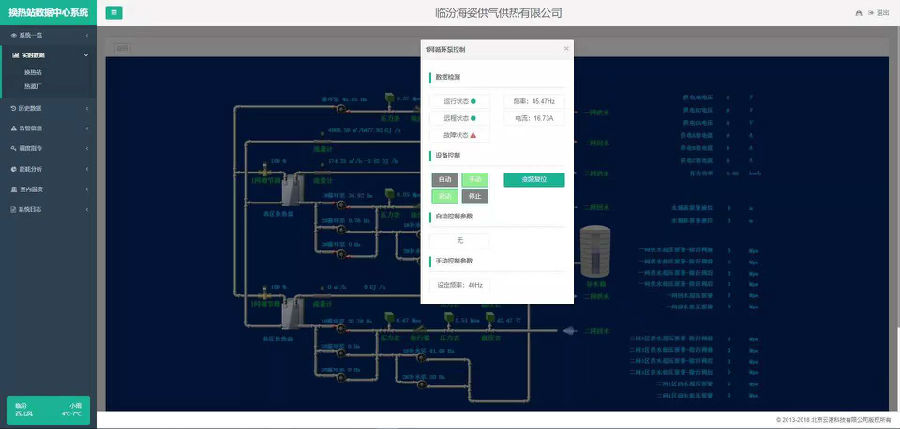The image size is (900, 429).
Task: Click the green dot next to 运行状态
Action: click(473, 101)
